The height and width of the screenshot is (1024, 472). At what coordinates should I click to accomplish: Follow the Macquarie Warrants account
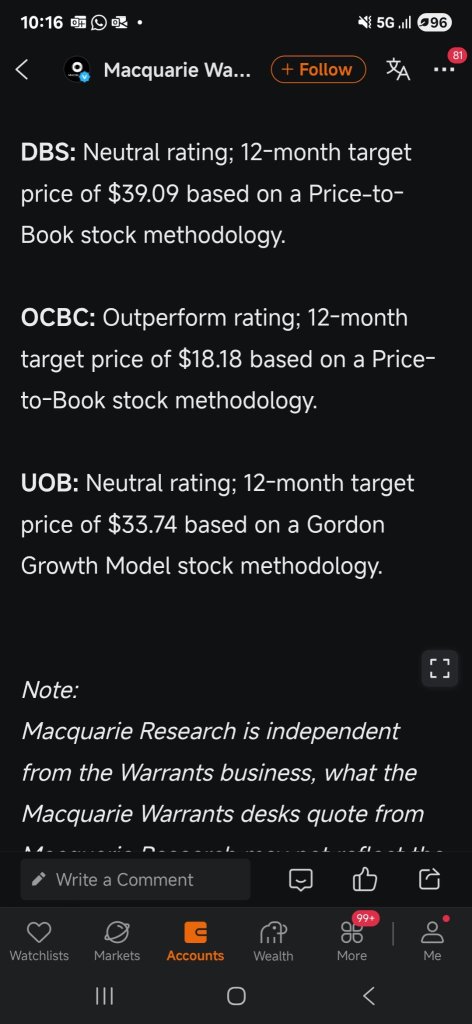(x=319, y=69)
